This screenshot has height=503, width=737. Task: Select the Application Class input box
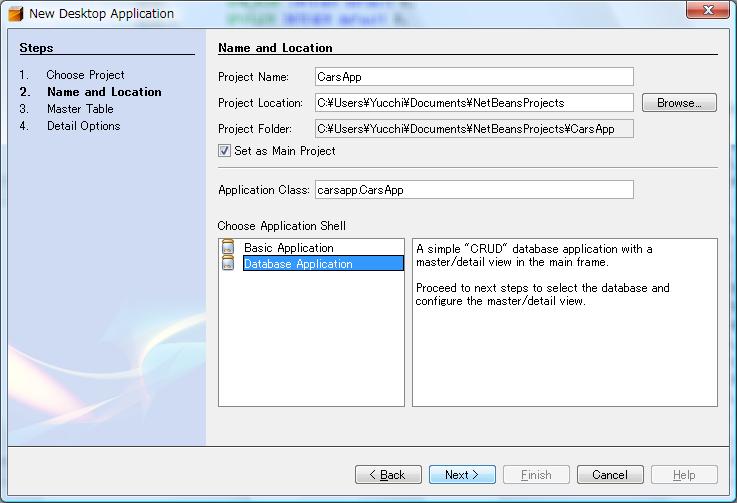[473, 190]
